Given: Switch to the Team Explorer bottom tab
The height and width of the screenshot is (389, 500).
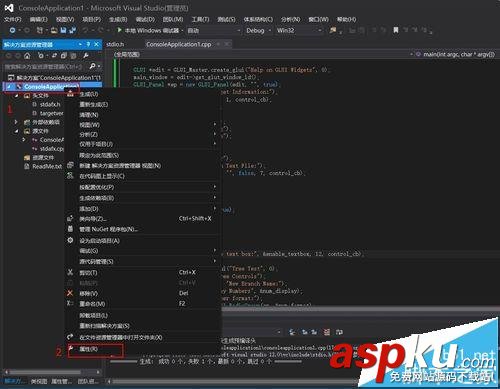Looking at the screenshot, I should 88,381.
